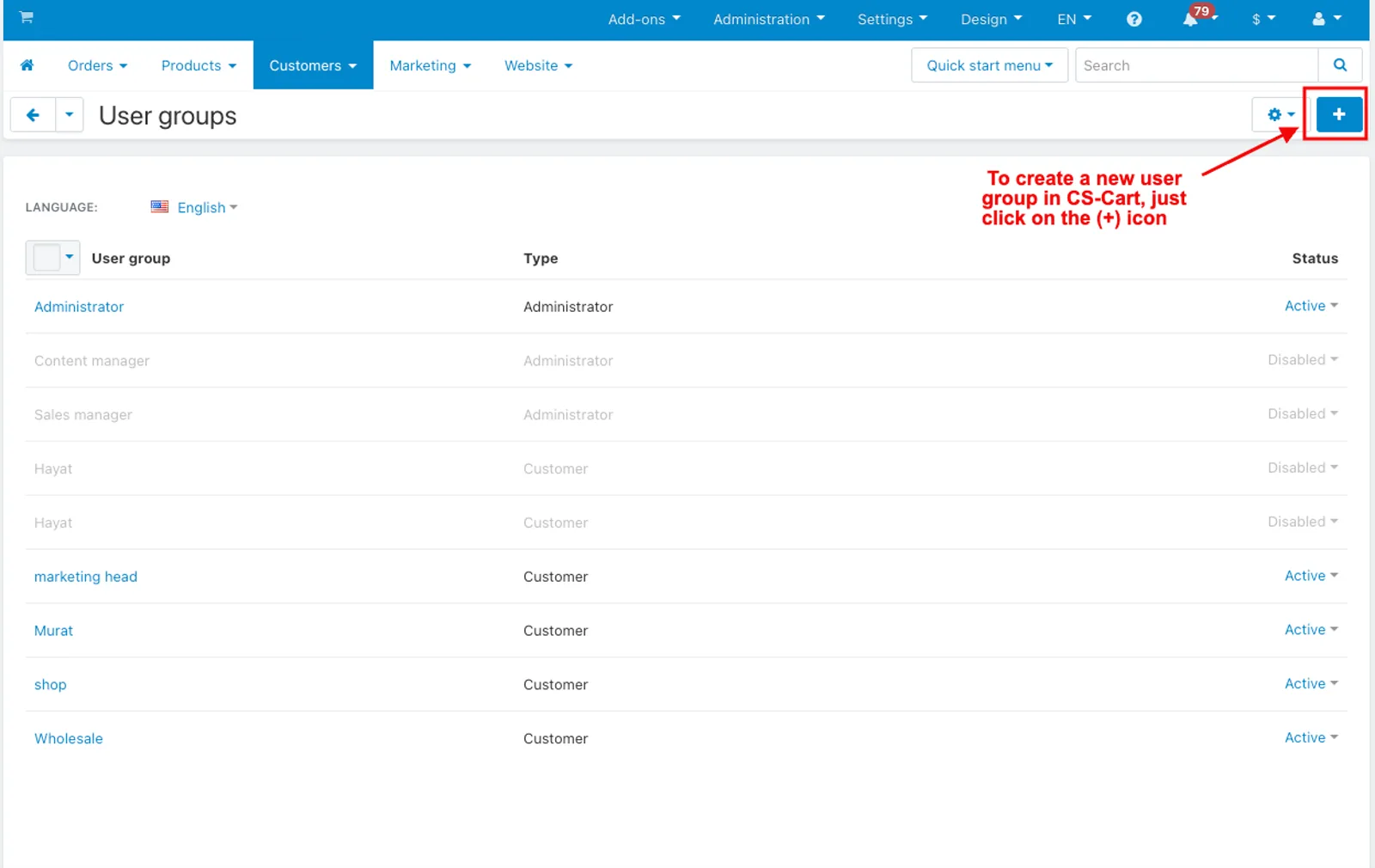The width and height of the screenshot is (1375, 868).
Task: Expand the dropdown arrow beside select-all checkbox
Action: [70, 257]
